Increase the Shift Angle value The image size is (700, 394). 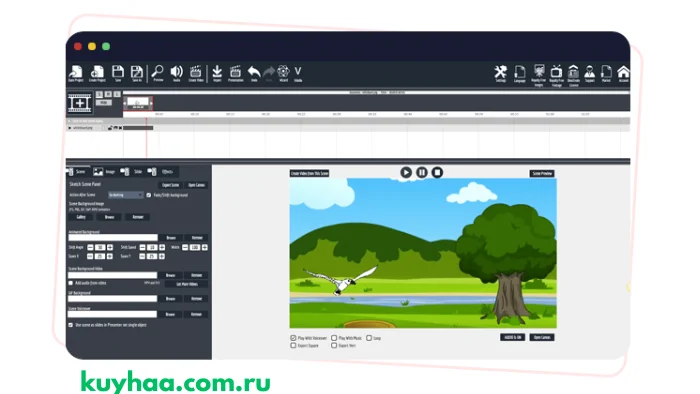tap(110, 247)
